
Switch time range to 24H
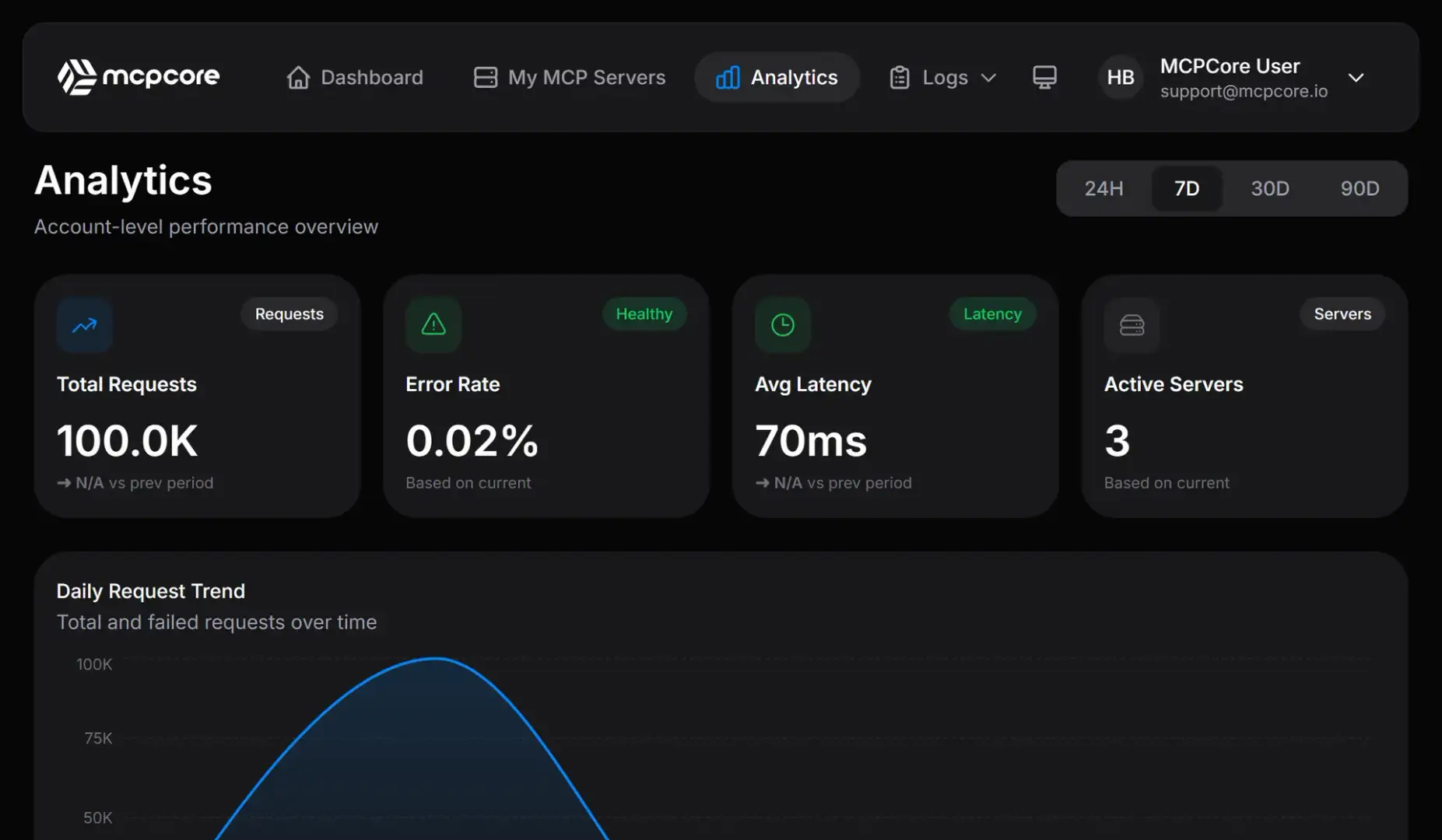tap(1103, 188)
